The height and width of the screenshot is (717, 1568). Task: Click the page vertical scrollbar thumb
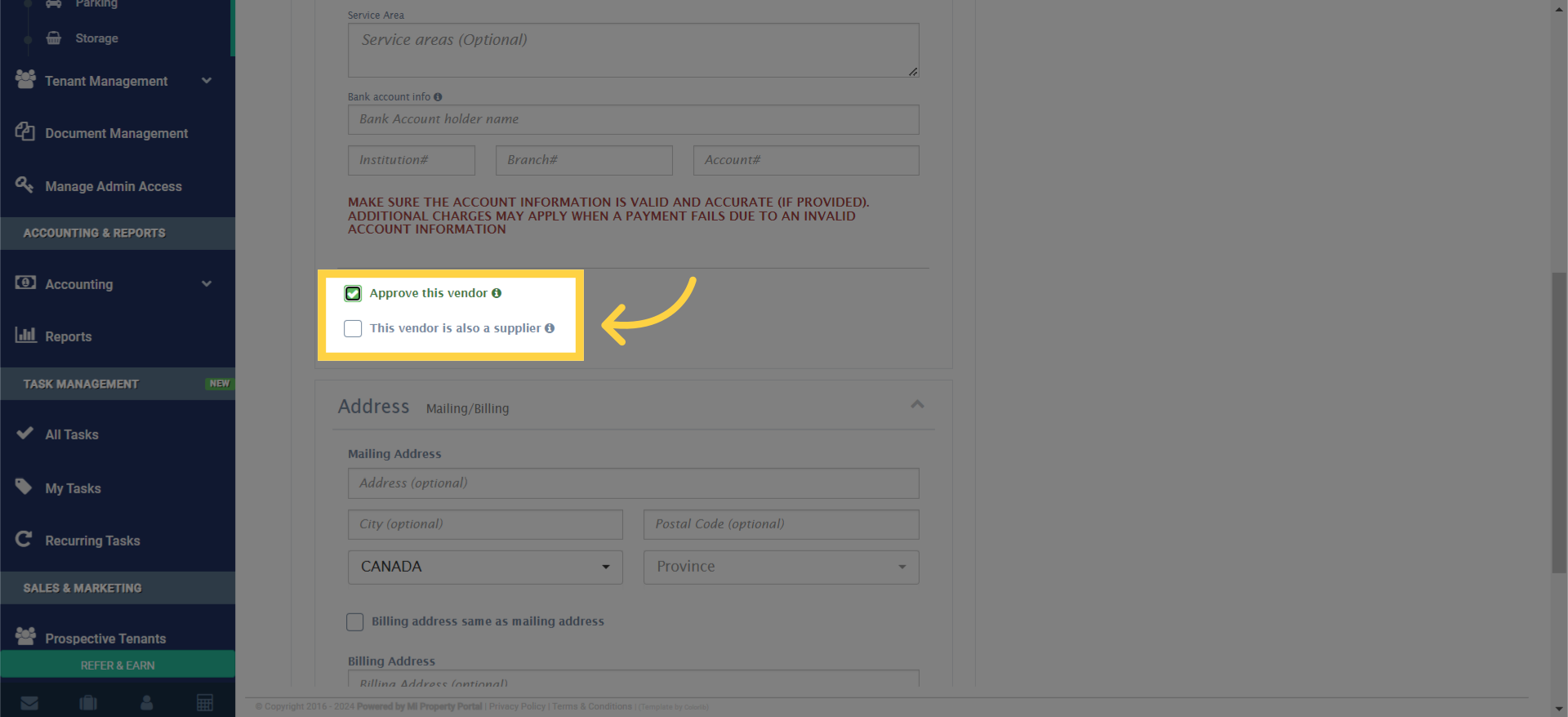[1559, 423]
